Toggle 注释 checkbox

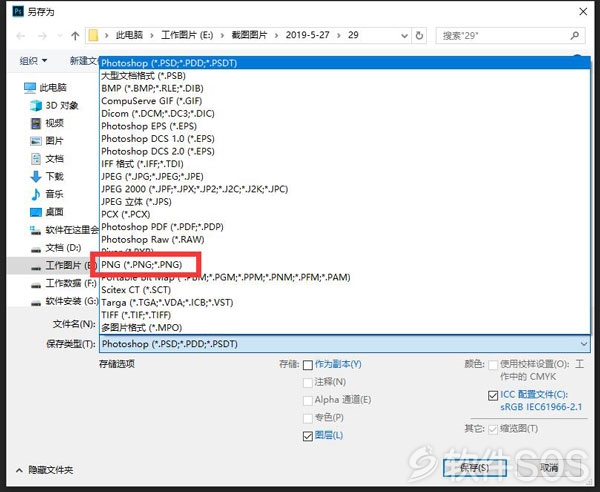(x=308, y=382)
